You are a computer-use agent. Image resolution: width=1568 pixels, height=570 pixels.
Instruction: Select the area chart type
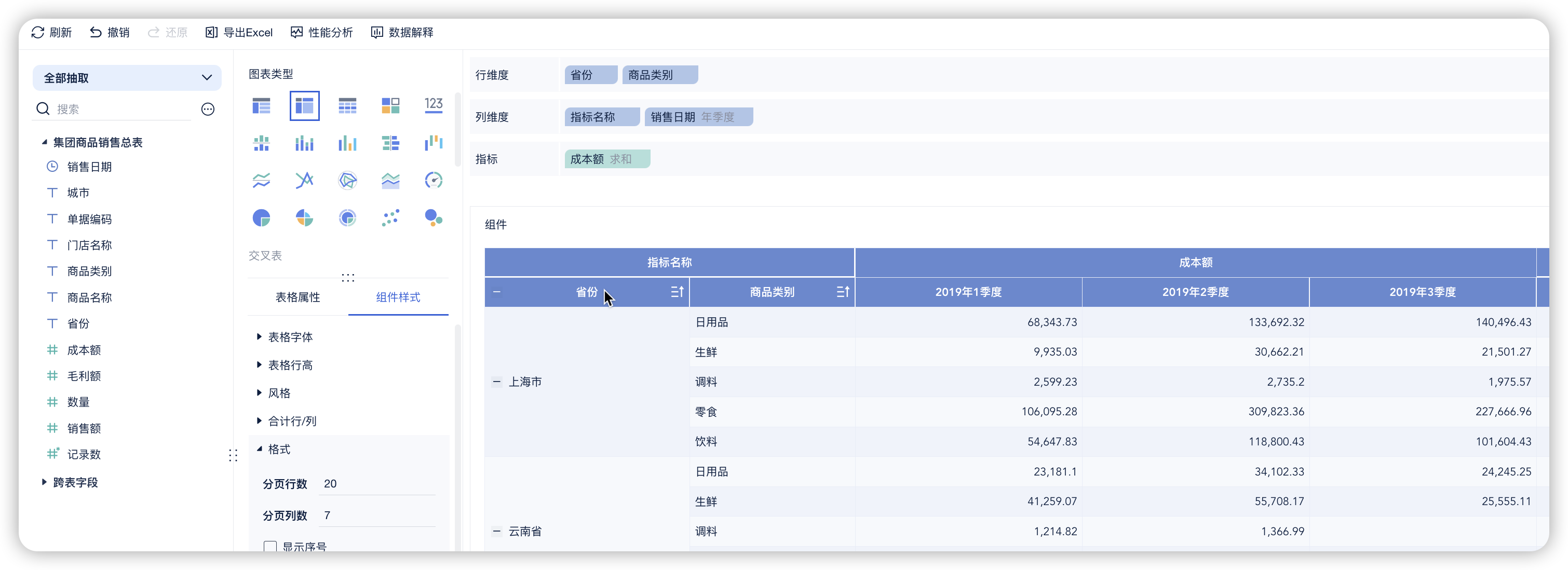pos(390,180)
